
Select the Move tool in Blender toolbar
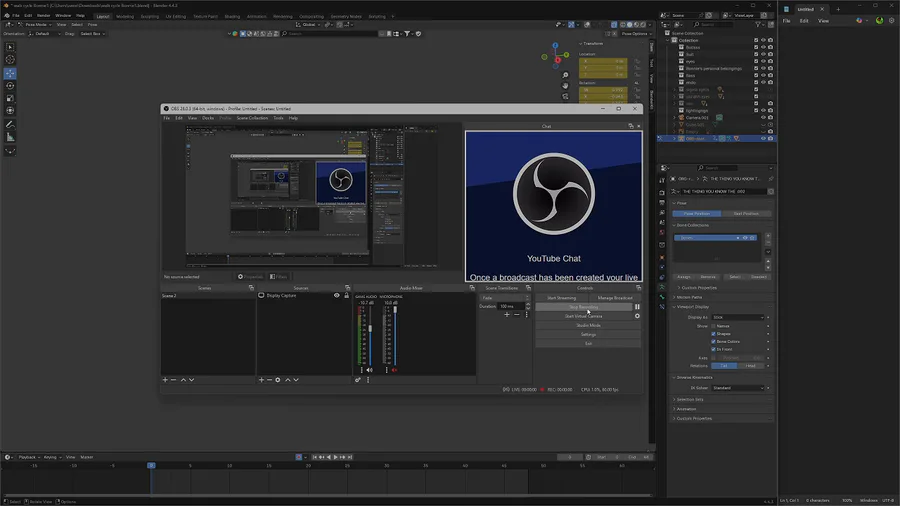pyautogui.click(x=10, y=73)
